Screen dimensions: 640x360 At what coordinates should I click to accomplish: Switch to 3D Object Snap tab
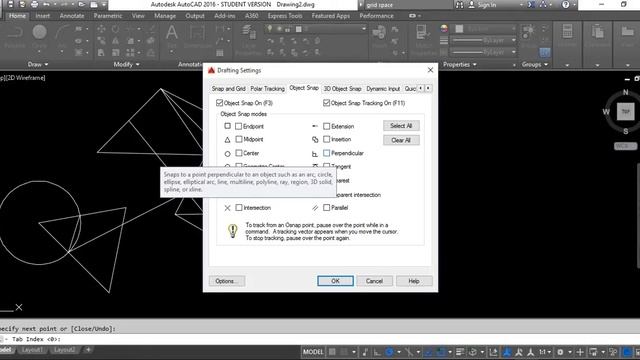pos(342,89)
